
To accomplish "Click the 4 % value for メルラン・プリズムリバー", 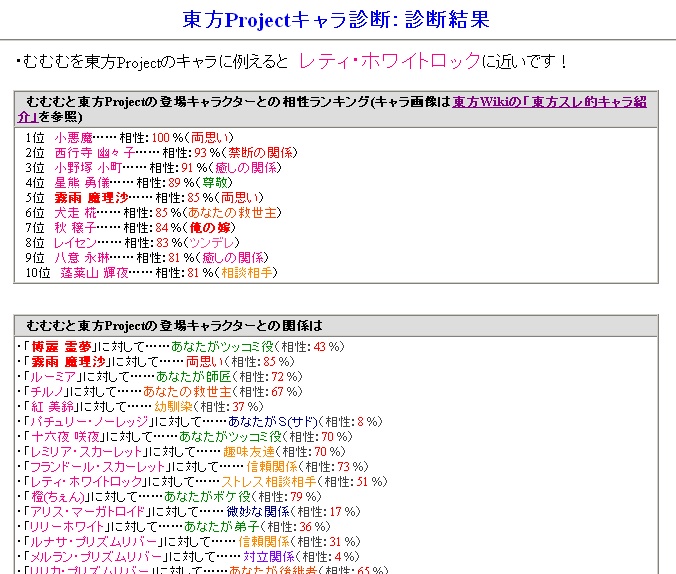I will [x=344, y=557].
